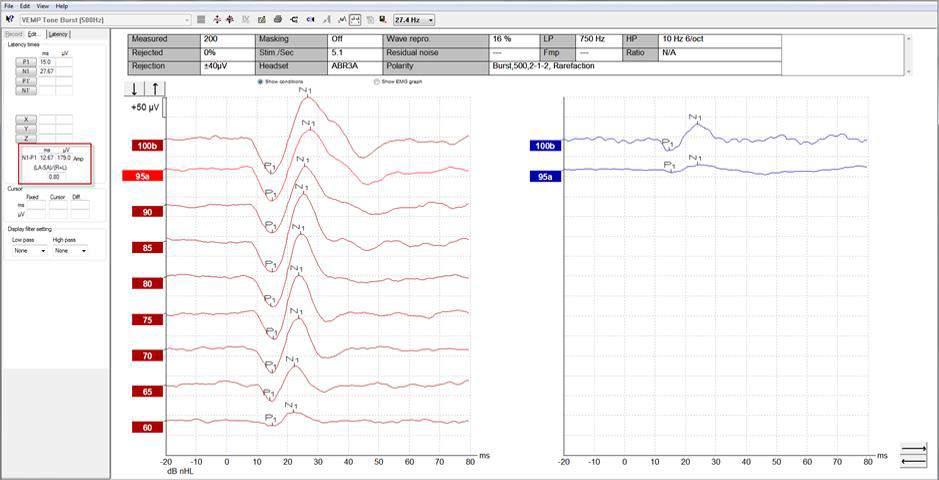This screenshot has height=480, width=939.
Task: Click the save and exit disk icon
Action: [x=383, y=20]
